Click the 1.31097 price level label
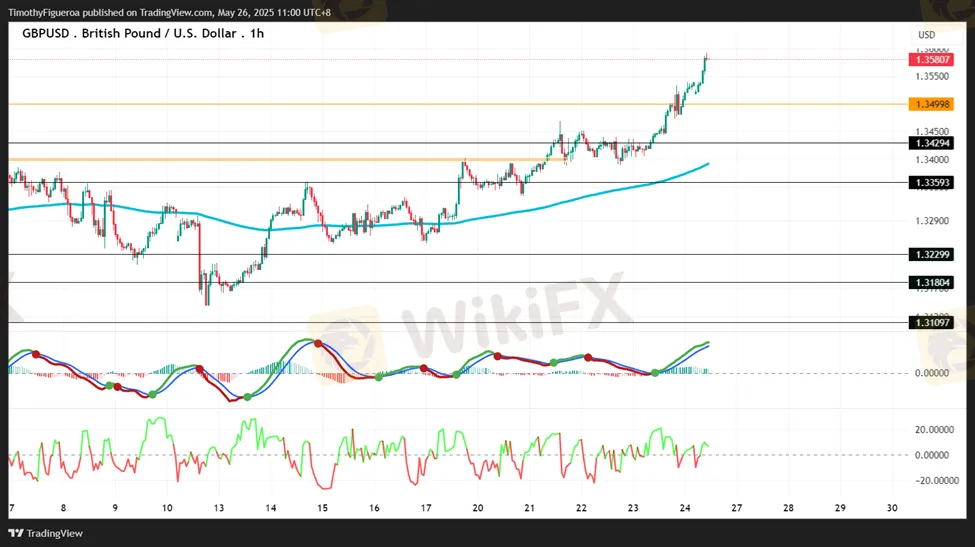 pos(930,323)
